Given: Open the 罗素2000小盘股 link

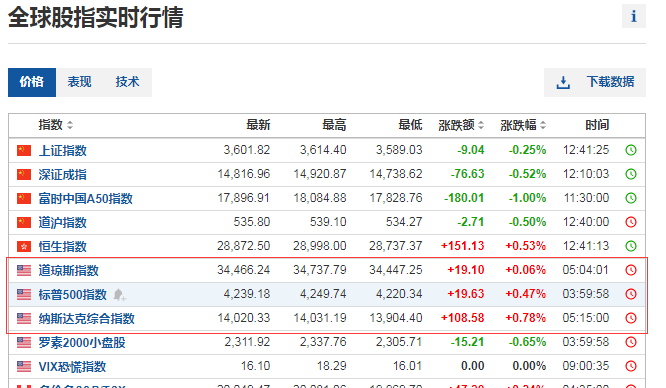Looking at the screenshot, I should (x=82, y=343).
